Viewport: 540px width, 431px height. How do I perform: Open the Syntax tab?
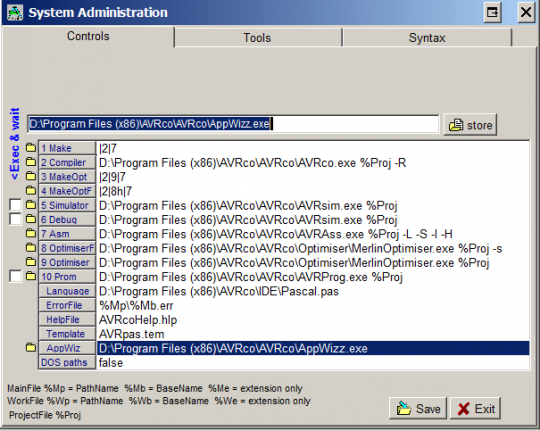(427, 38)
